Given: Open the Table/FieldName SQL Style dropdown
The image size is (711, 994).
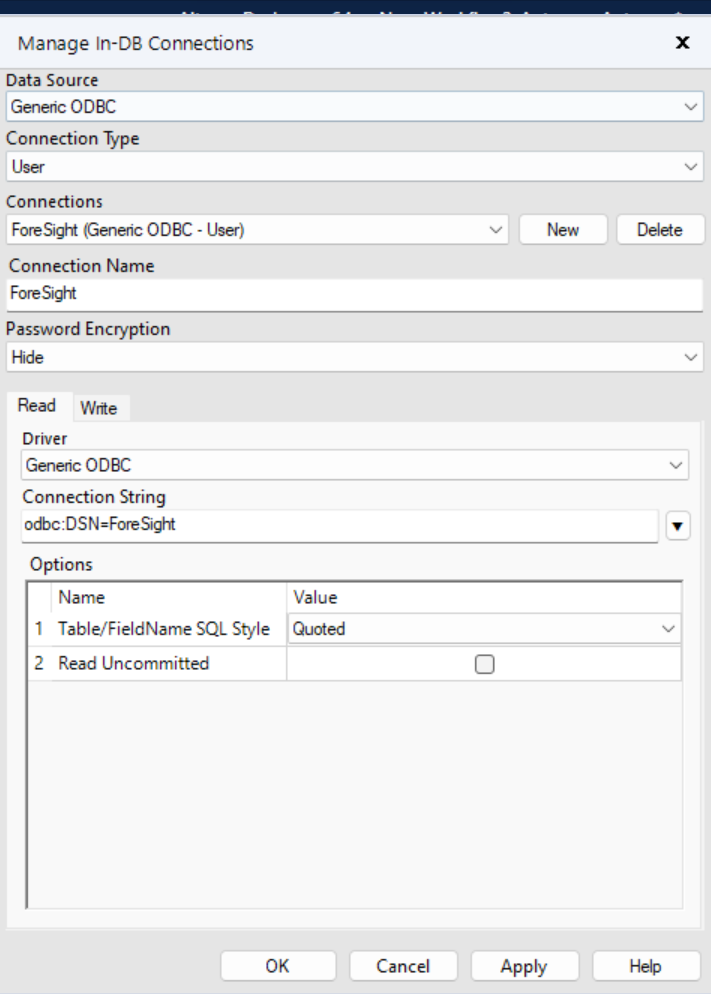Looking at the screenshot, I should [x=484, y=629].
